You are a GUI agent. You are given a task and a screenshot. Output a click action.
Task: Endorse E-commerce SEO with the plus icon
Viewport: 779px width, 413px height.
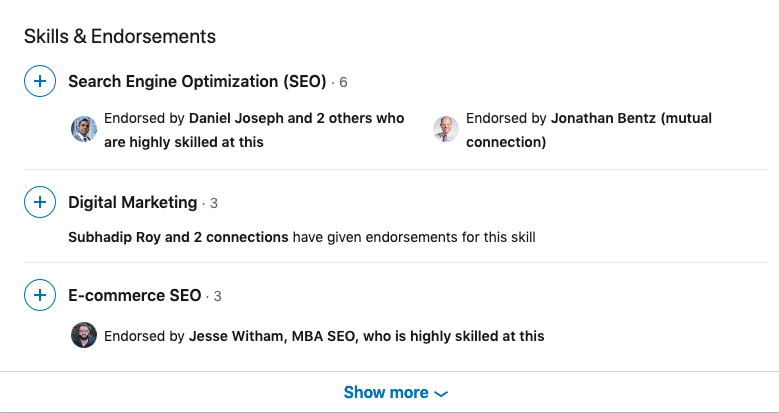[39, 296]
